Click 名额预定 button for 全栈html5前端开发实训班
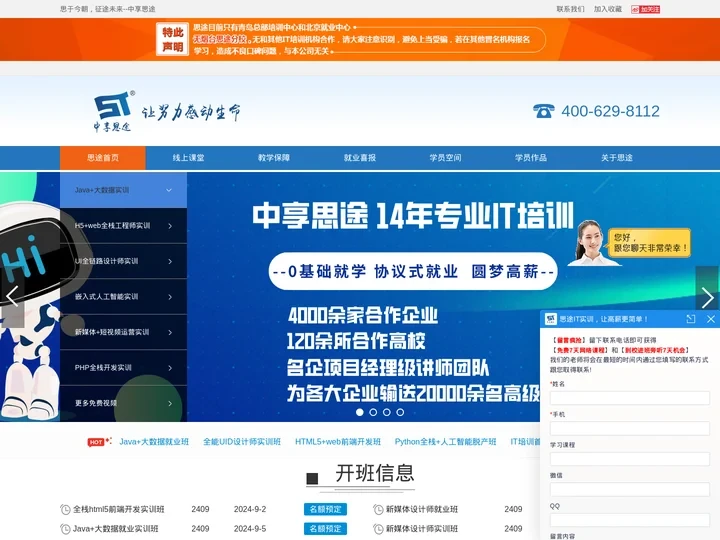 (325, 509)
